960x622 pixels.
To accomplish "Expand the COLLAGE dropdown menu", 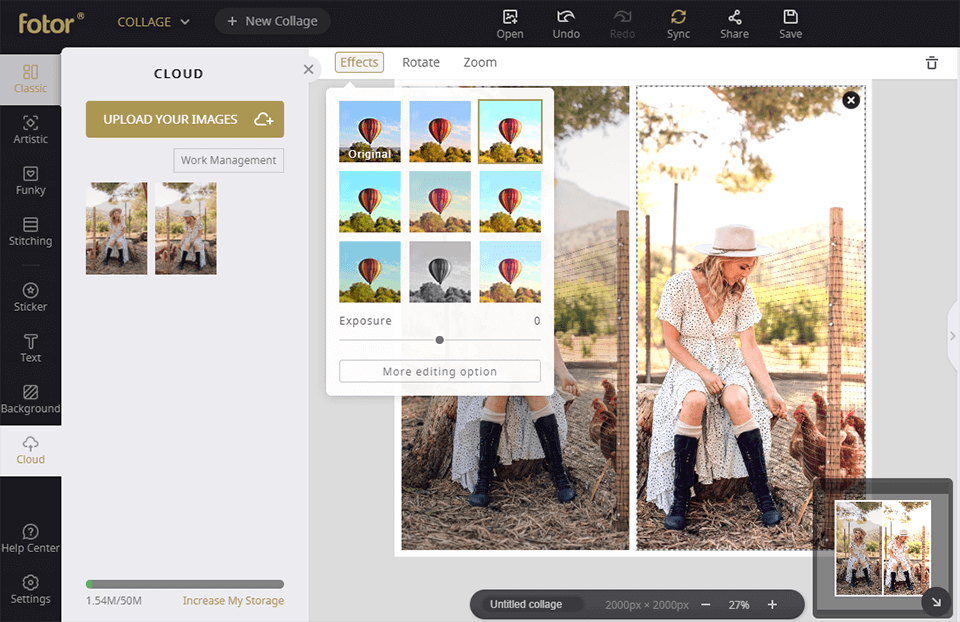I will click(153, 22).
